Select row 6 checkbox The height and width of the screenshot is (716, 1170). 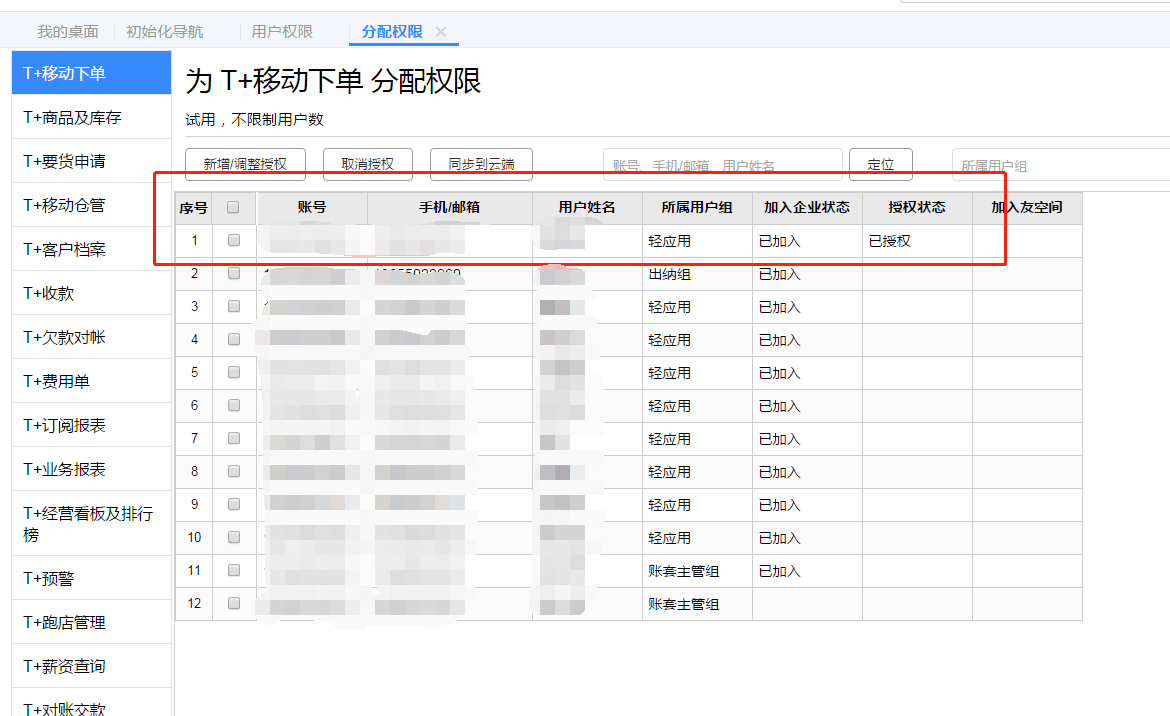point(234,405)
